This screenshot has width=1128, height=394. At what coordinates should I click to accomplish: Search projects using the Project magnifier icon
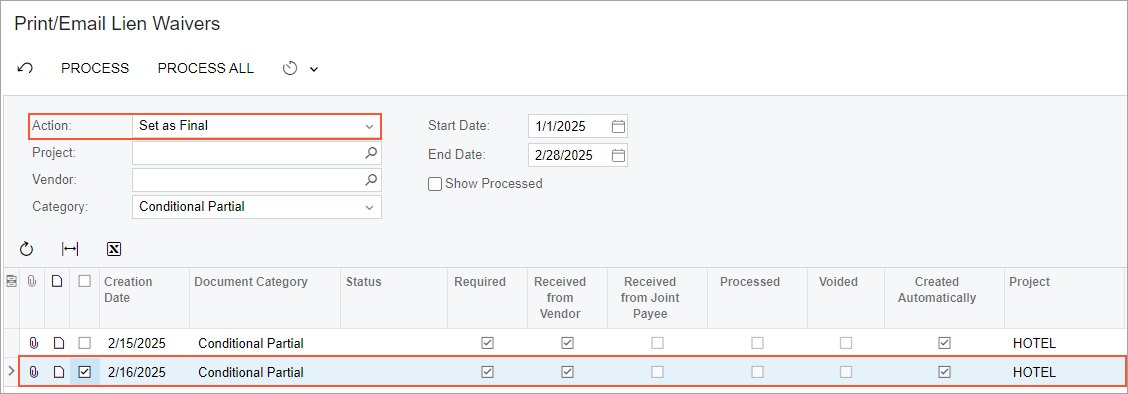(371, 152)
